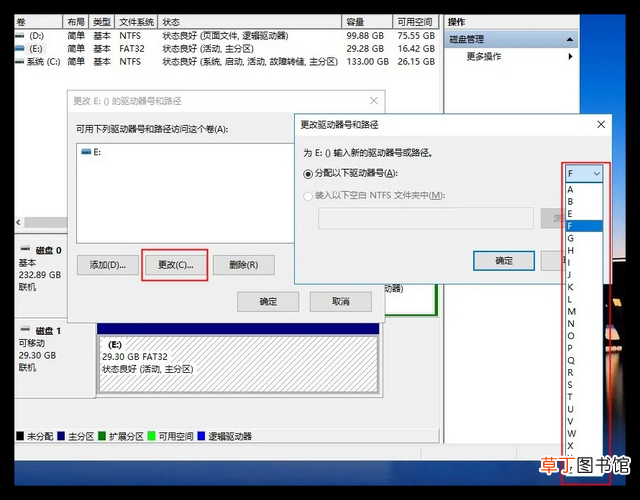Choose drive letter G from list

coord(584,238)
